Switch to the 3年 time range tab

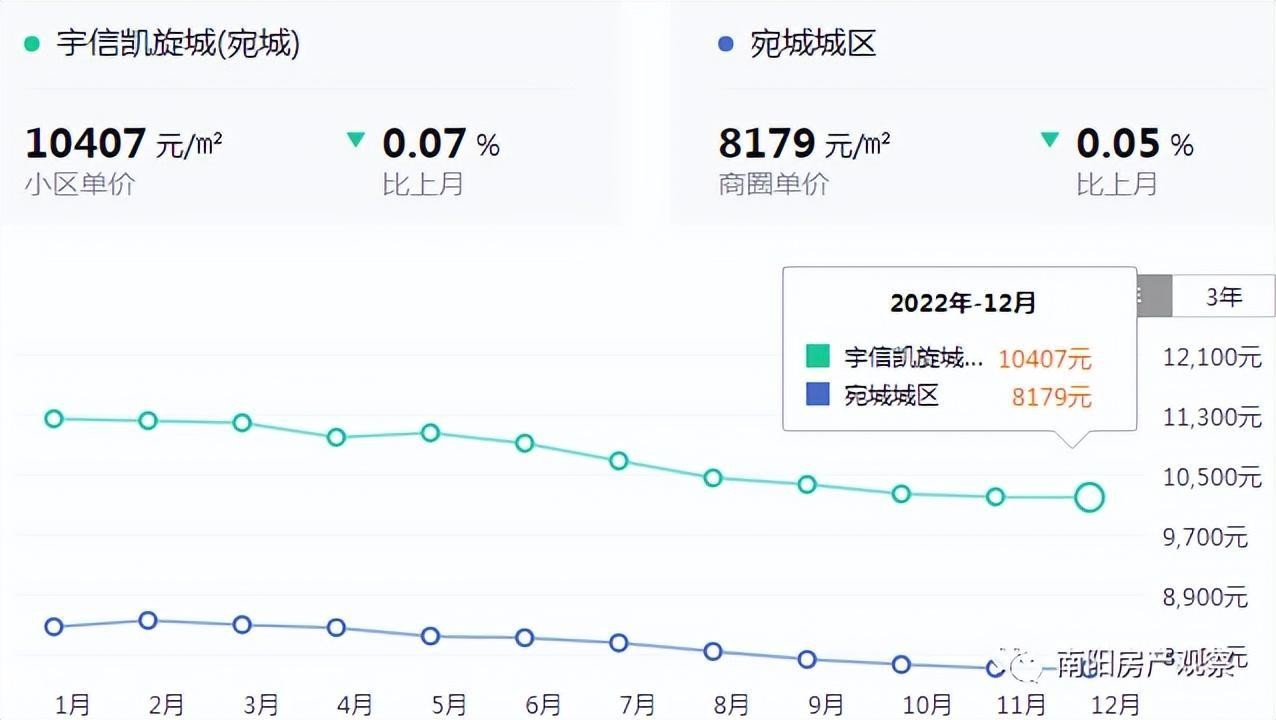click(x=1223, y=297)
